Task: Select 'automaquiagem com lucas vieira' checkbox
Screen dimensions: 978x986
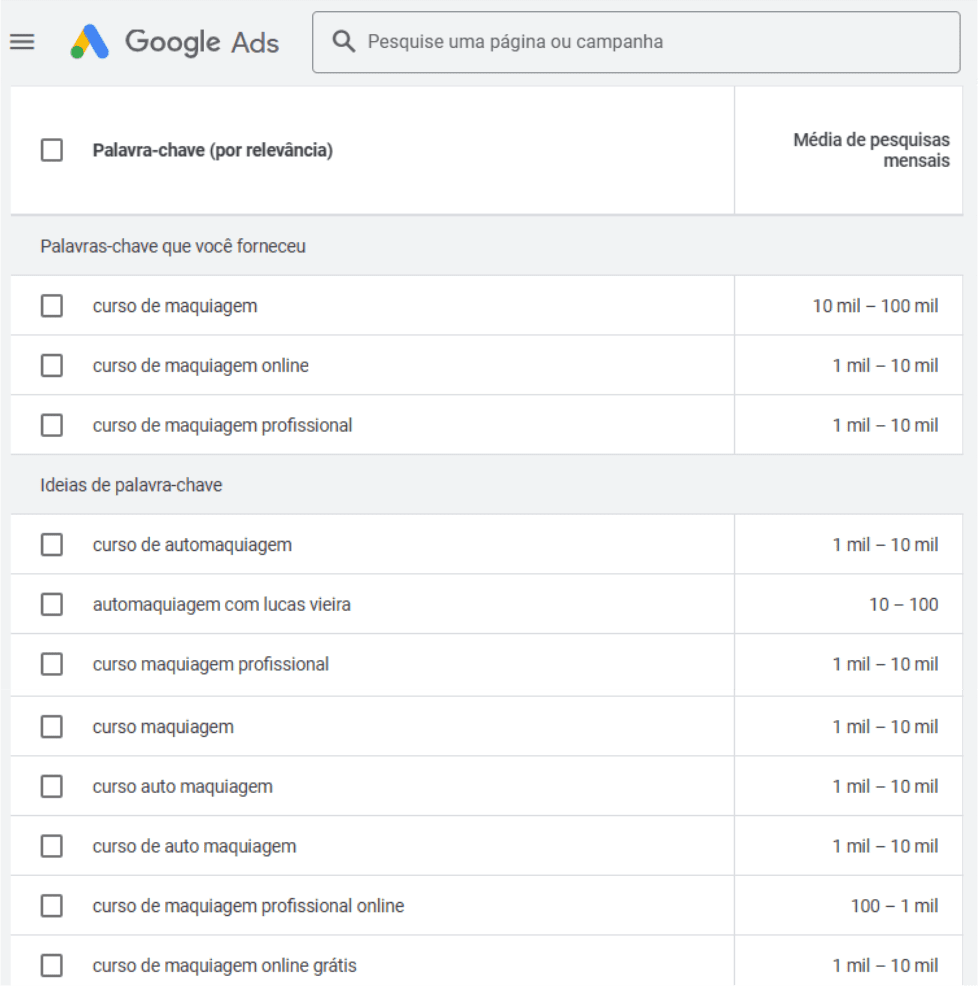Action: [52, 605]
